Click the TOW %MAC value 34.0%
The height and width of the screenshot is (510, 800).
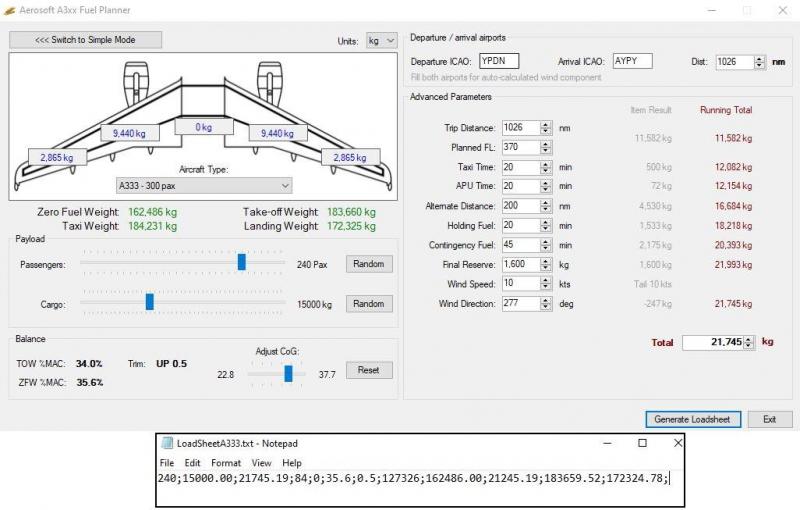pyautogui.click(x=89, y=364)
